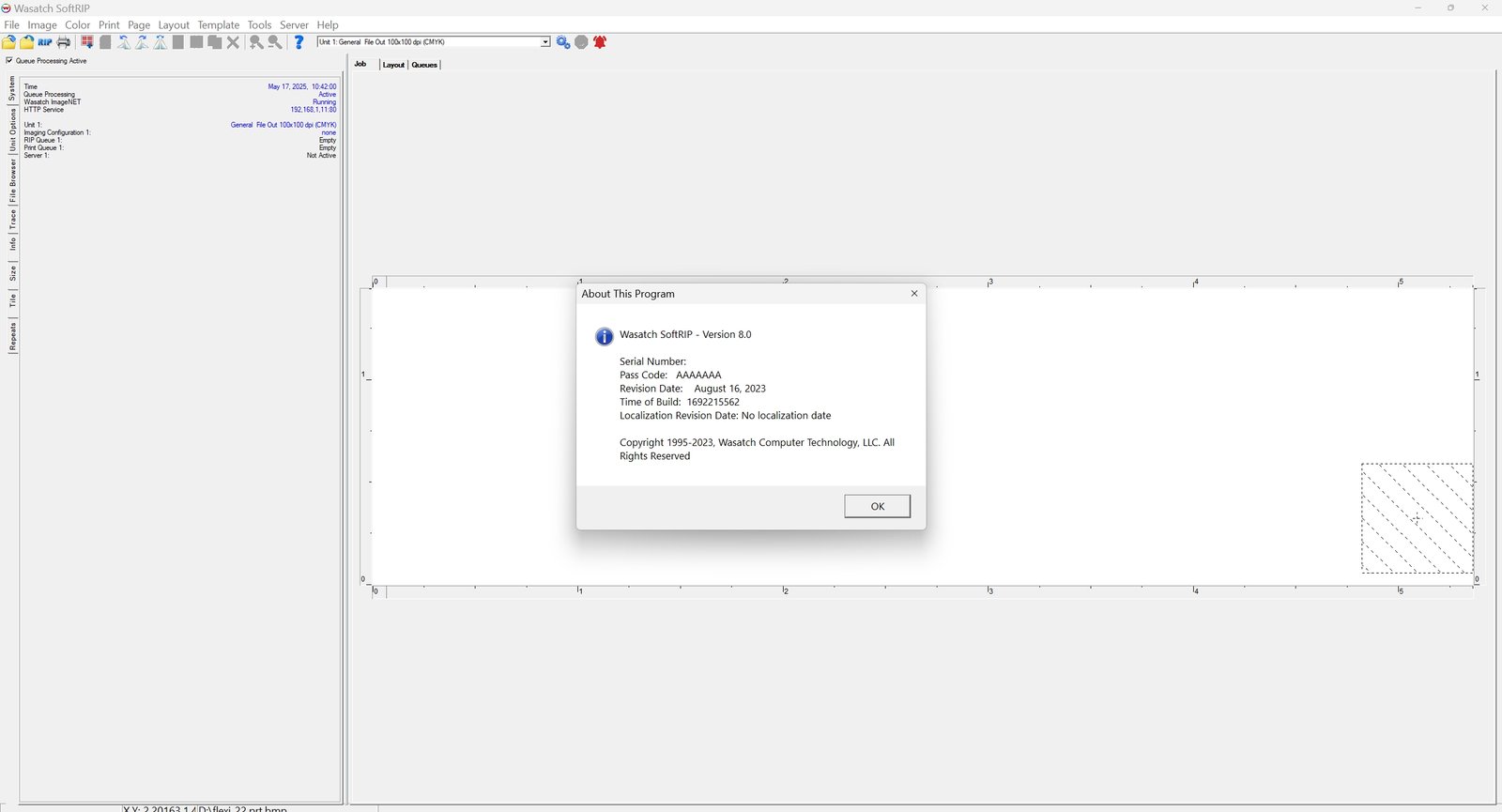Click the wide gray rectangle toolbar icon
Viewport: 1502px width, 812px height.
[x=196, y=42]
